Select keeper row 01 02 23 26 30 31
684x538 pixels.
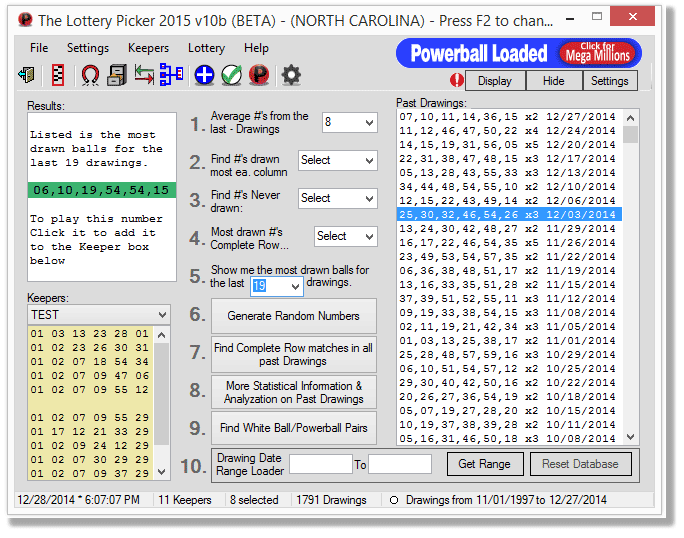(x=90, y=348)
